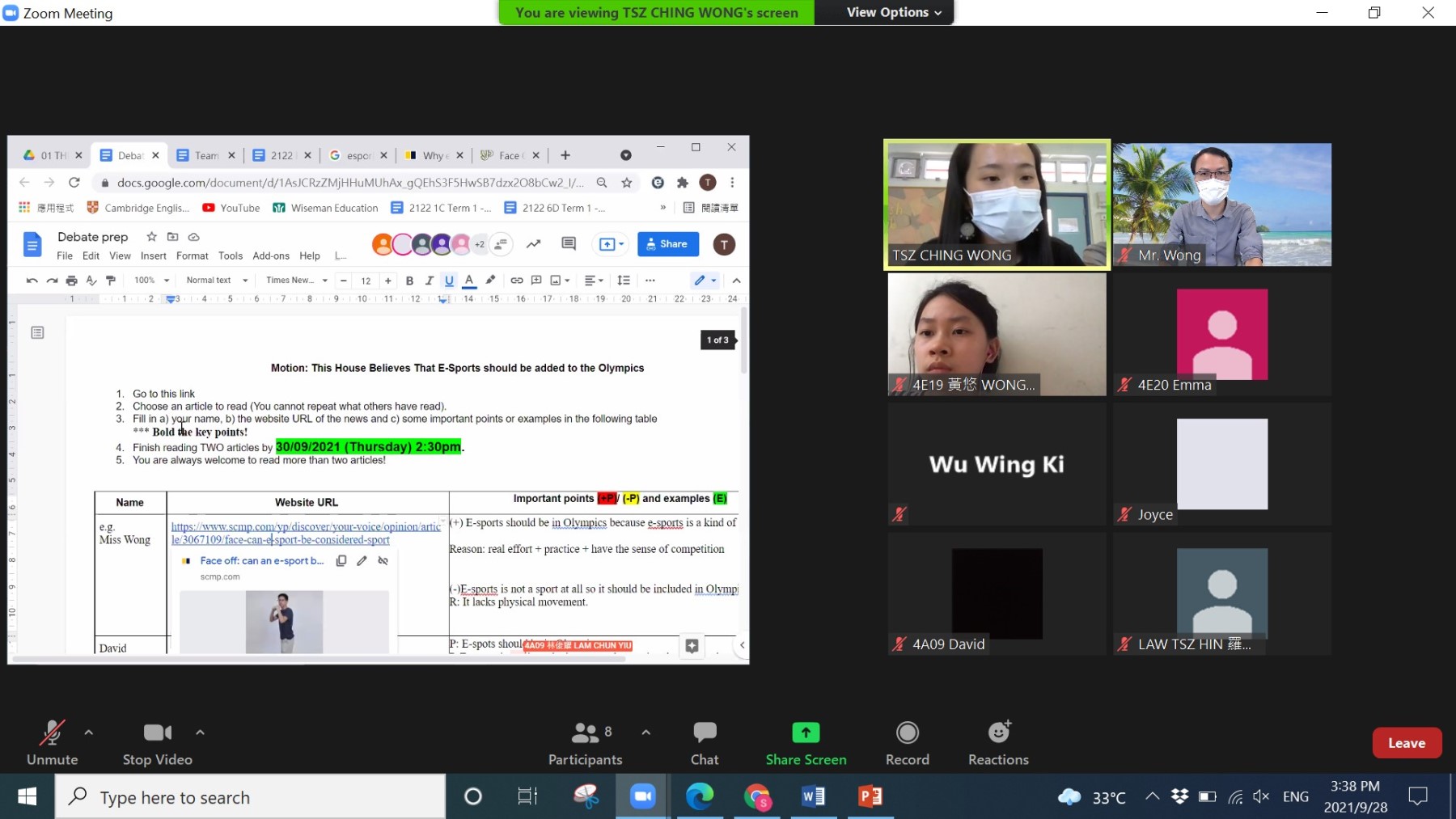
Task: Click the Unmute microphone icon
Action: point(53,732)
